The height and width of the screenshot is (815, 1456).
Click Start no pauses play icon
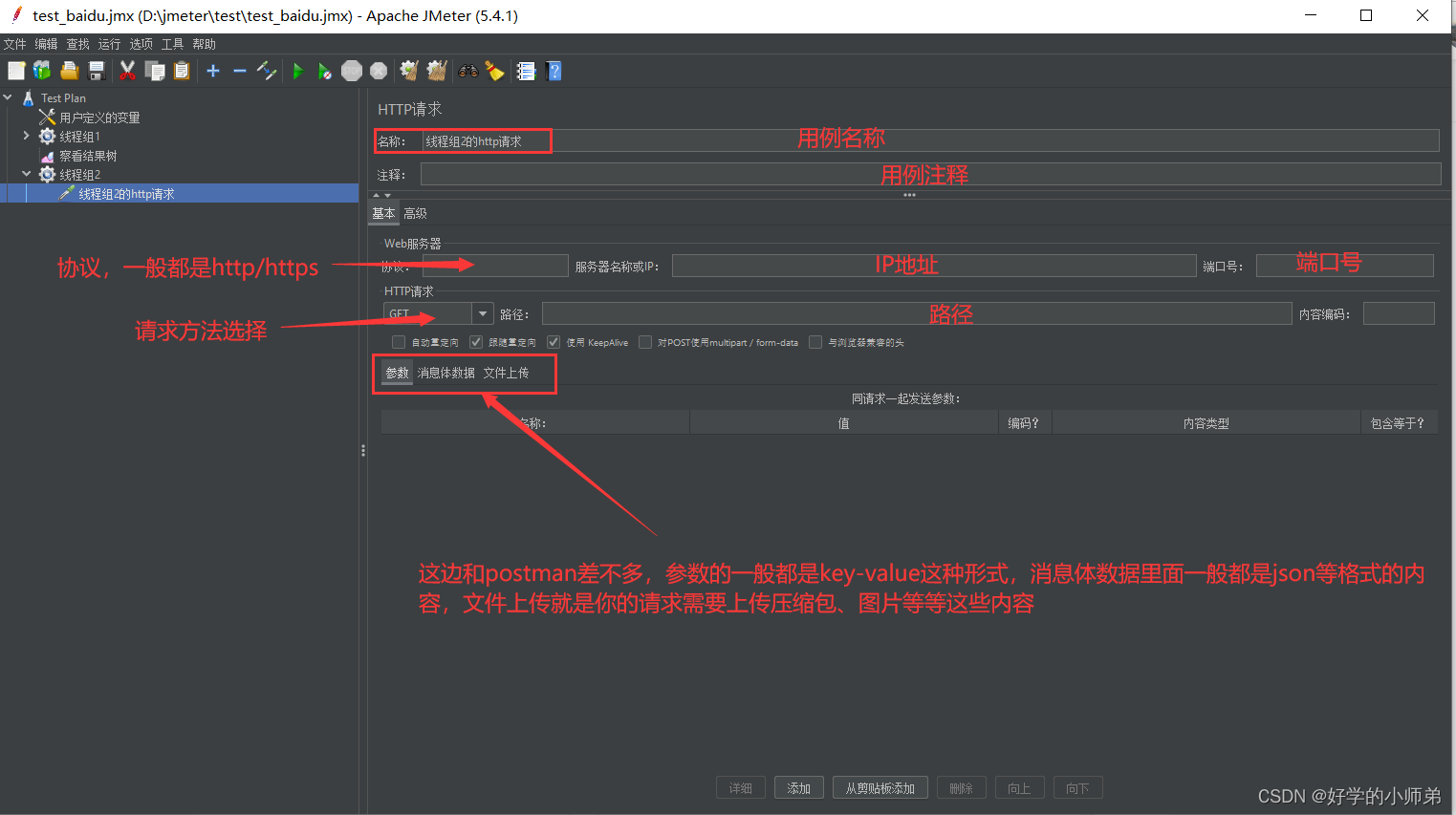click(x=325, y=71)
